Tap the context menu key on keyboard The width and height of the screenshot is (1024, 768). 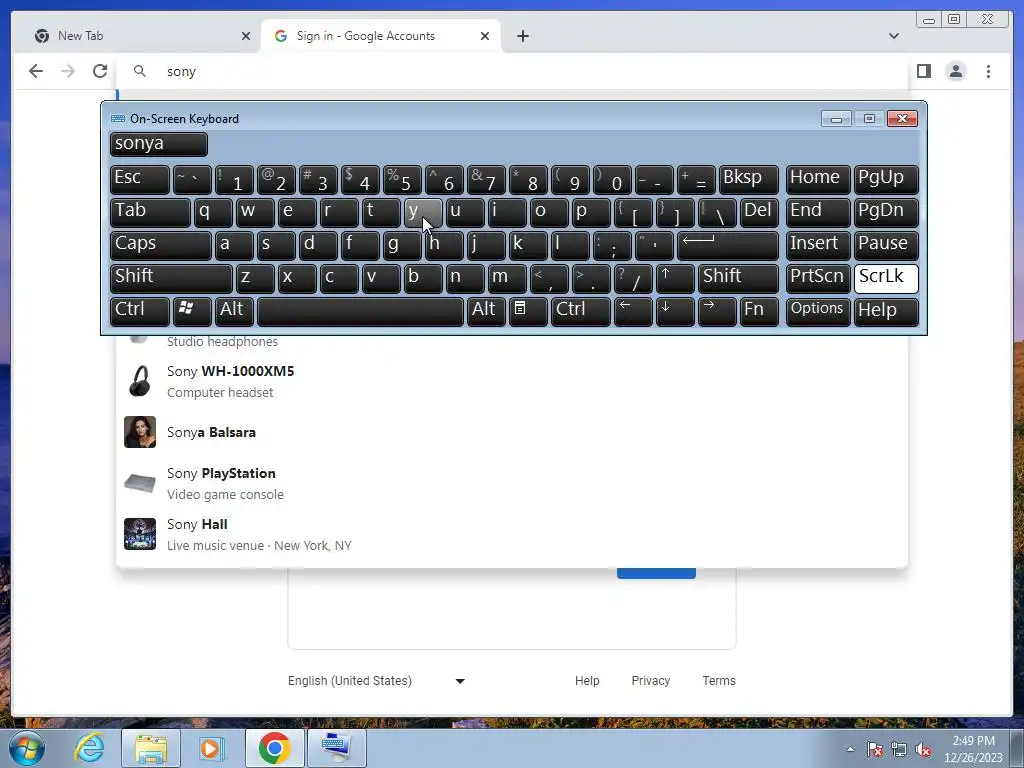[x=527, y=310]
